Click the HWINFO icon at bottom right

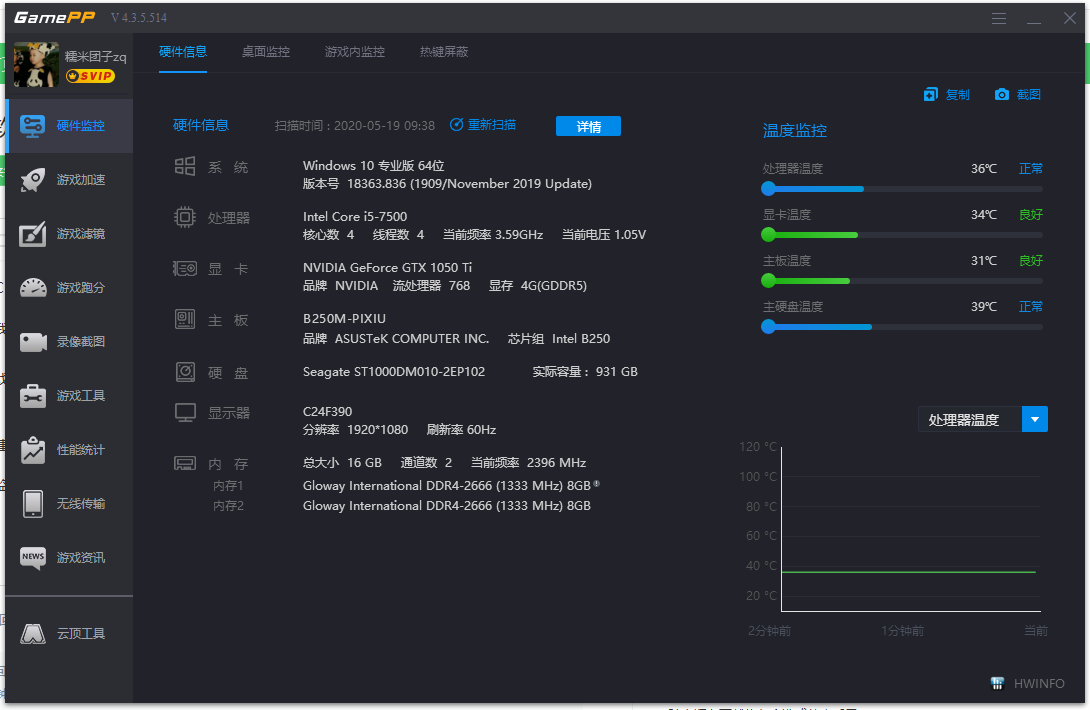[997, 683]
